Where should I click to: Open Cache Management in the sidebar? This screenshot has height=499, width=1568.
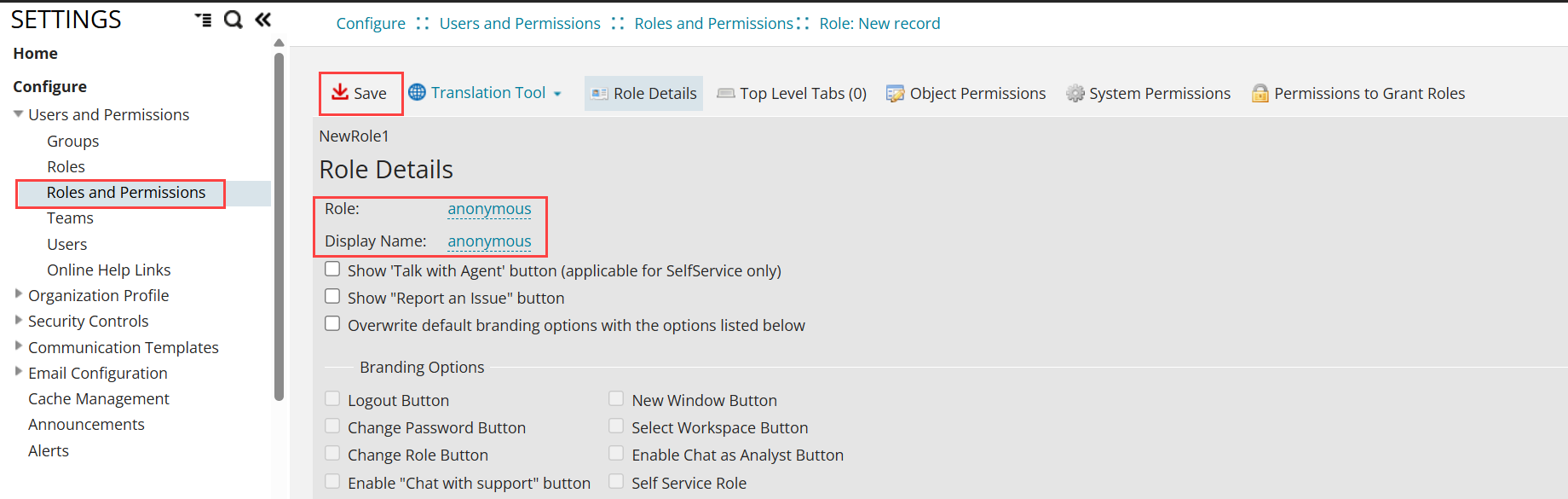click(x=99, y=399)
